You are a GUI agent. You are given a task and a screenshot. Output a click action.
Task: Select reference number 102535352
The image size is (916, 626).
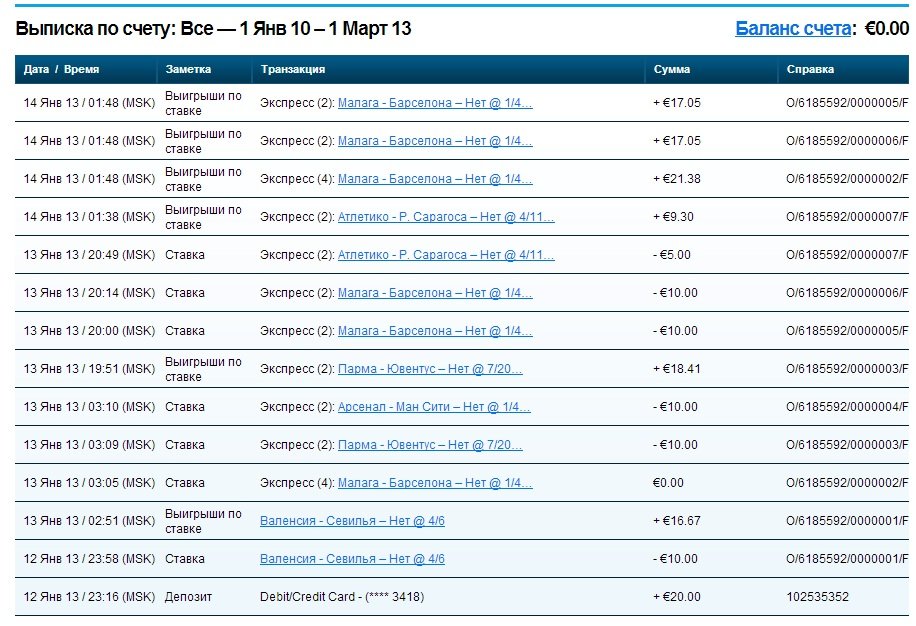[817, 596]
